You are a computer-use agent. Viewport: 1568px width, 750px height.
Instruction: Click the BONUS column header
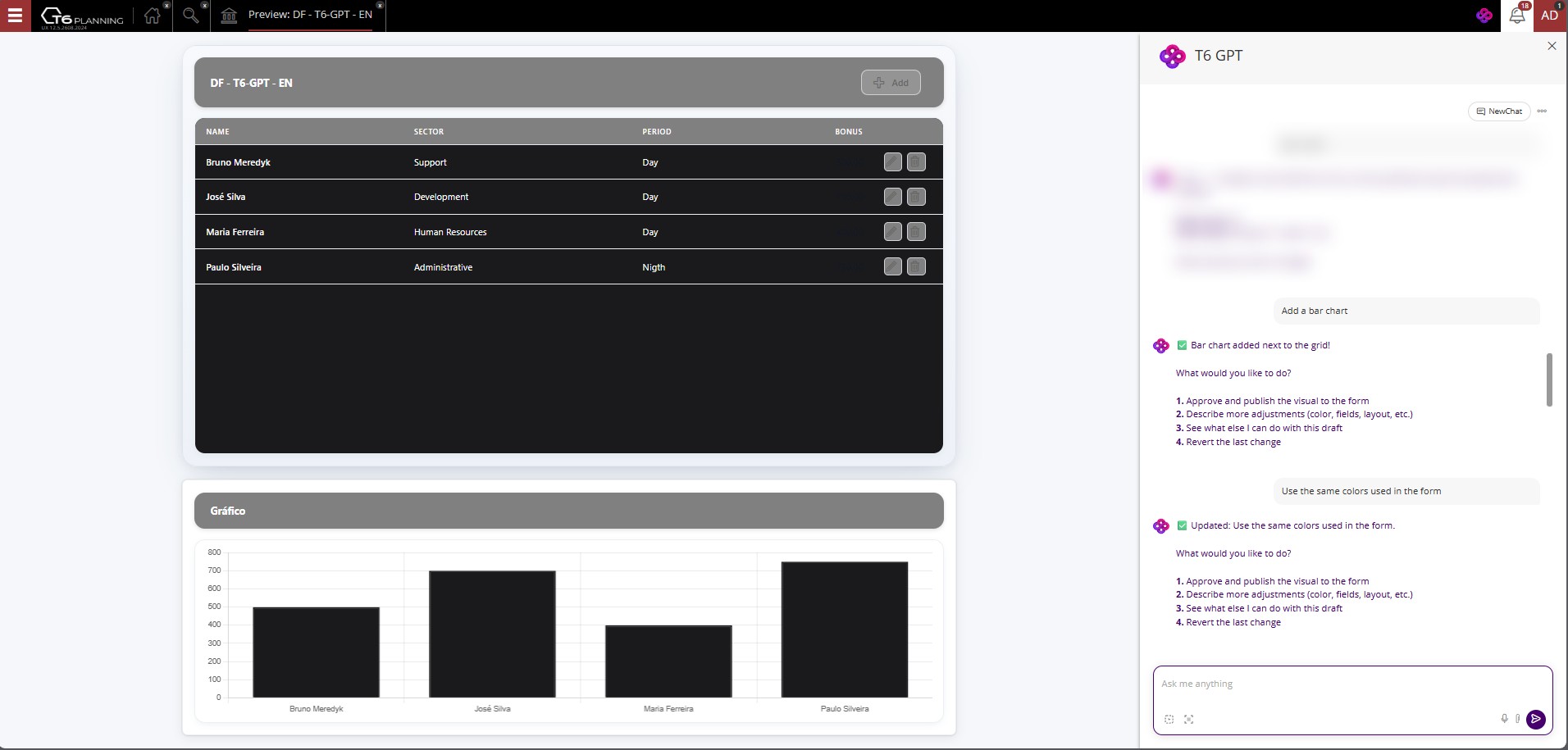click(x=848, y=131)
